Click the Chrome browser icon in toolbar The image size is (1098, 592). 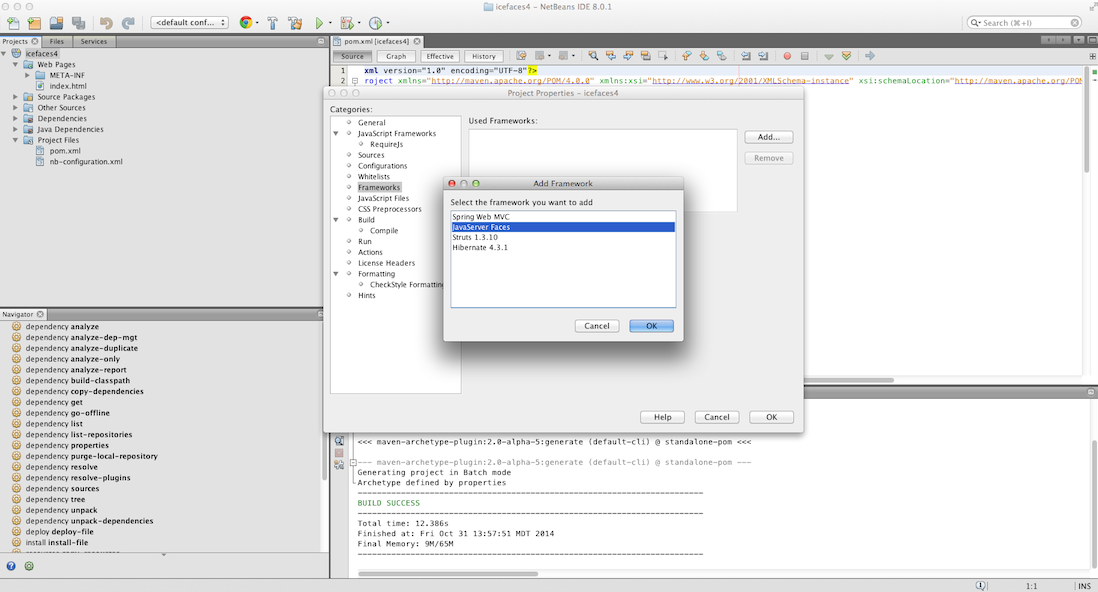246,22
